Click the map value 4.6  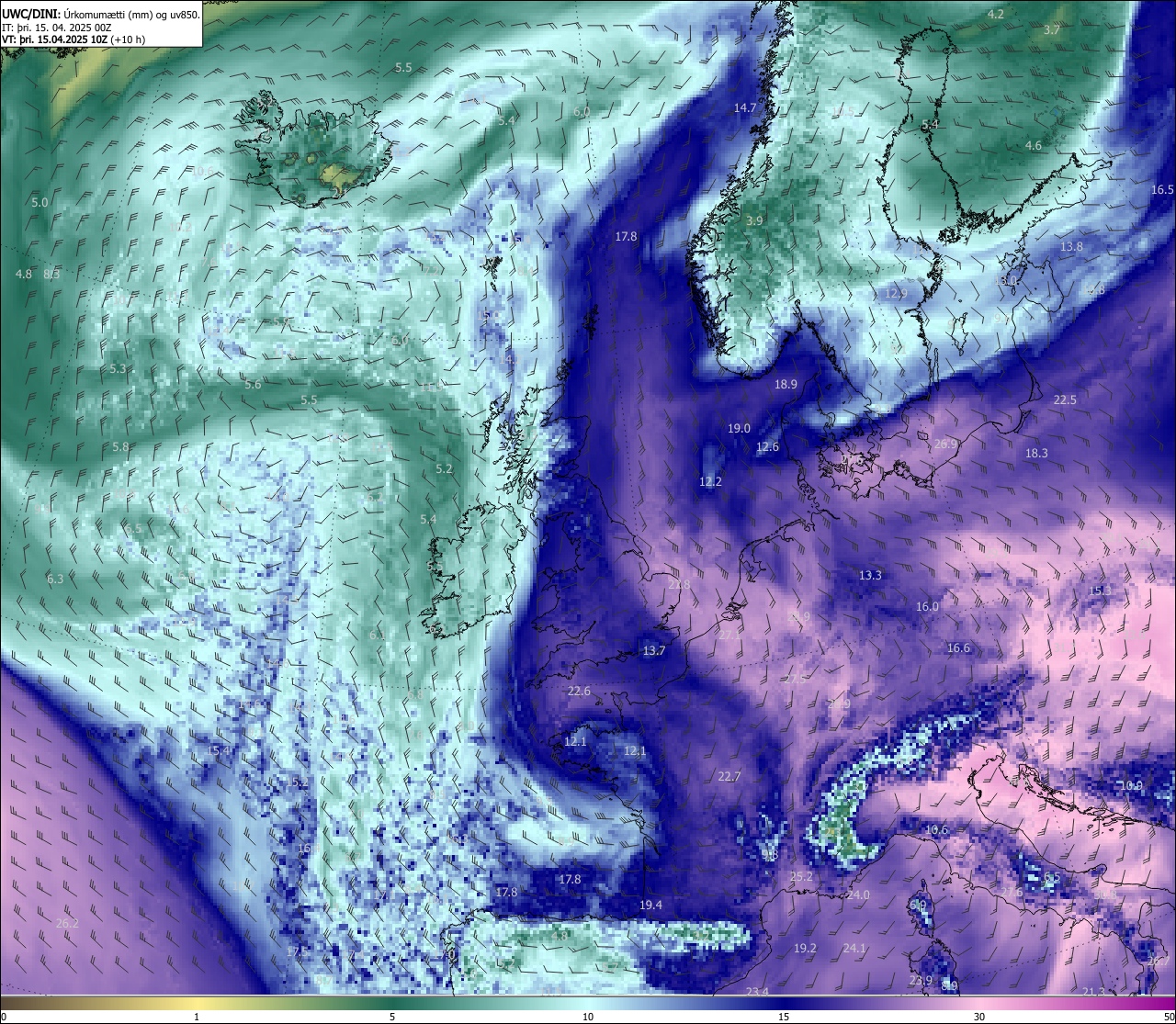pyautogui.click(x=1034, y=145)
